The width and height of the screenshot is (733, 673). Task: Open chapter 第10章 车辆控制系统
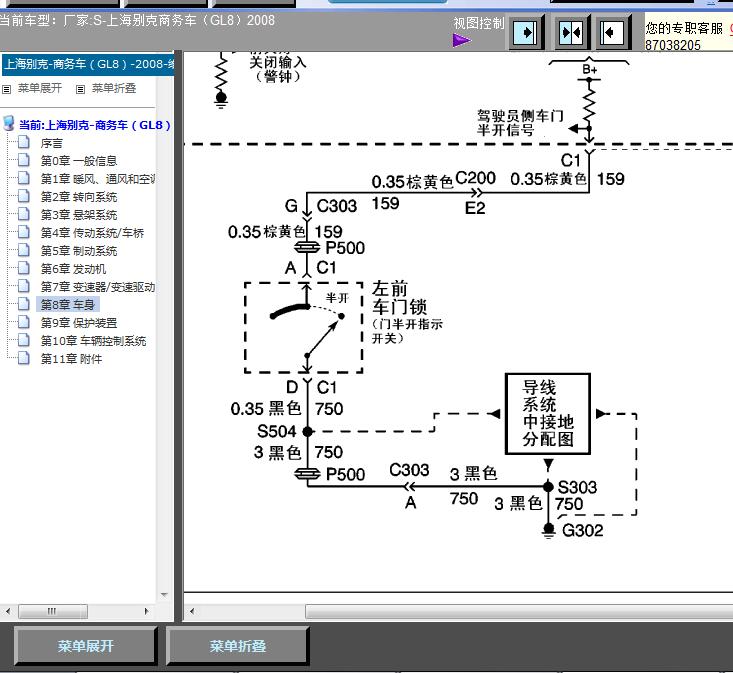(93, 341)
